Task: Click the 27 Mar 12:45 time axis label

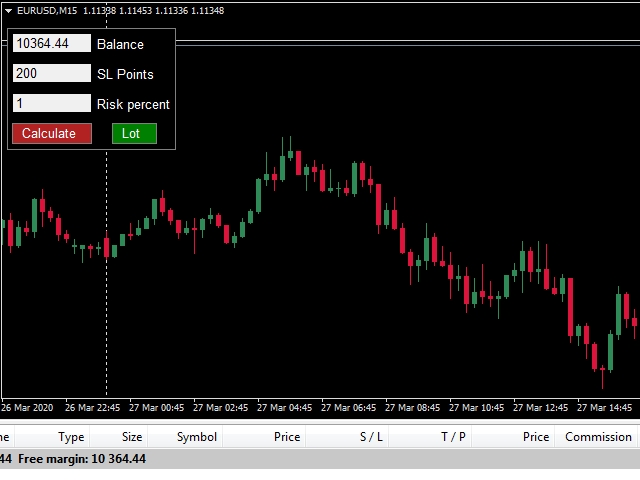Action: [x=540, y=408]
